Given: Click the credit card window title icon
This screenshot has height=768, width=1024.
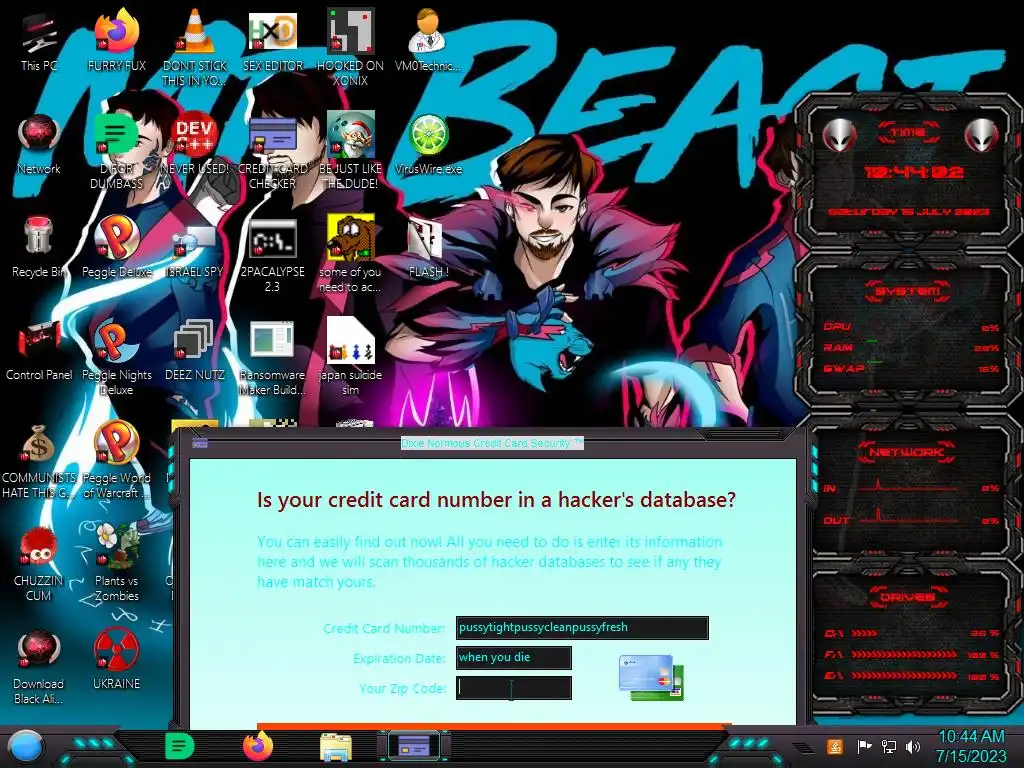Looking at the screenshot, I should click(200, 443).
